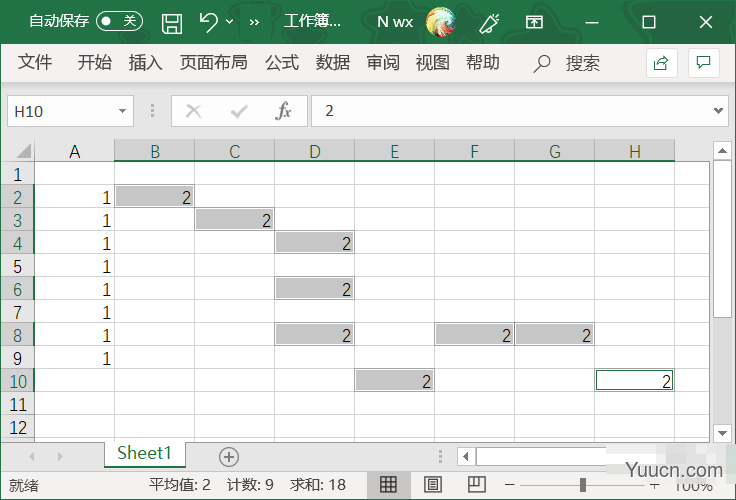The image size is (736, 500).
Task: Toggle the AutoSave switch
Action: pos(119,21)
